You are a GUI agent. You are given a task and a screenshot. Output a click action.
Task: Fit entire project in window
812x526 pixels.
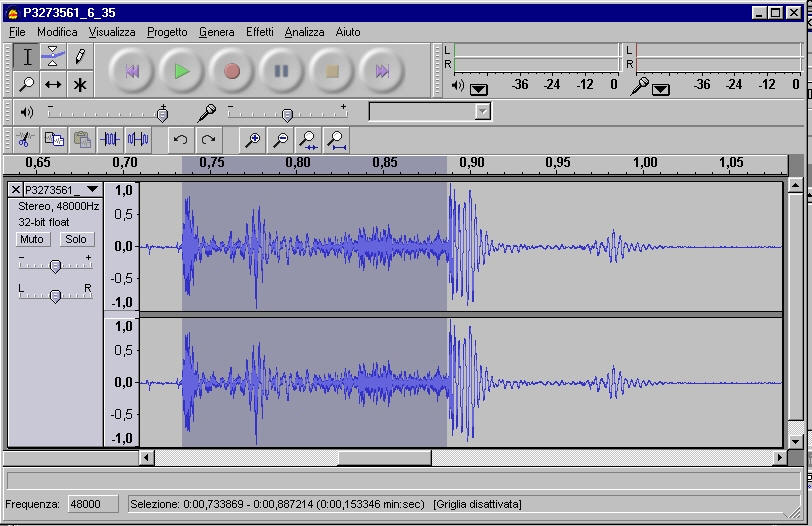tap(337, 139)
